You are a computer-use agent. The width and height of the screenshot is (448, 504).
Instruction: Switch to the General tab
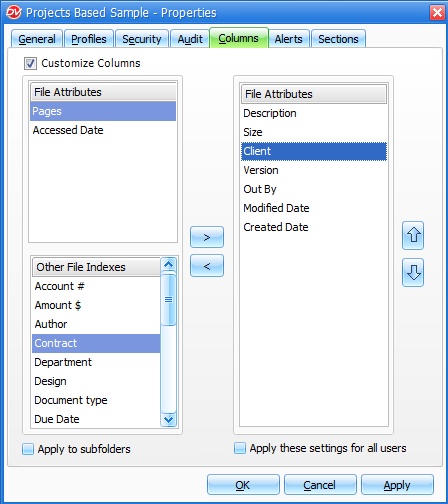[37, 39]
